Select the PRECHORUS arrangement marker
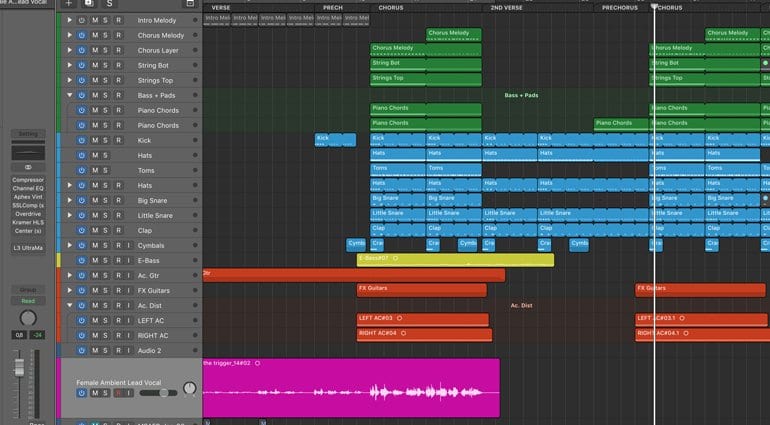 click(622, 8)
